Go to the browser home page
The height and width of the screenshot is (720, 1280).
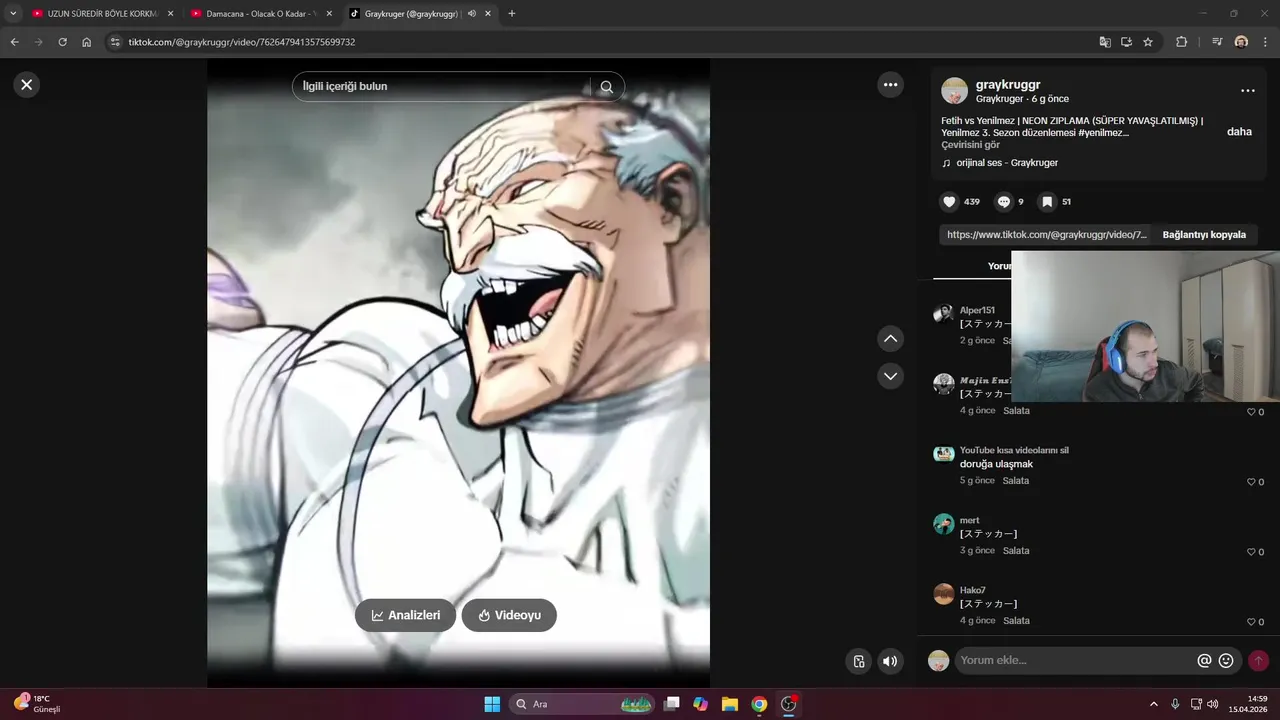[x=87, y=42]
